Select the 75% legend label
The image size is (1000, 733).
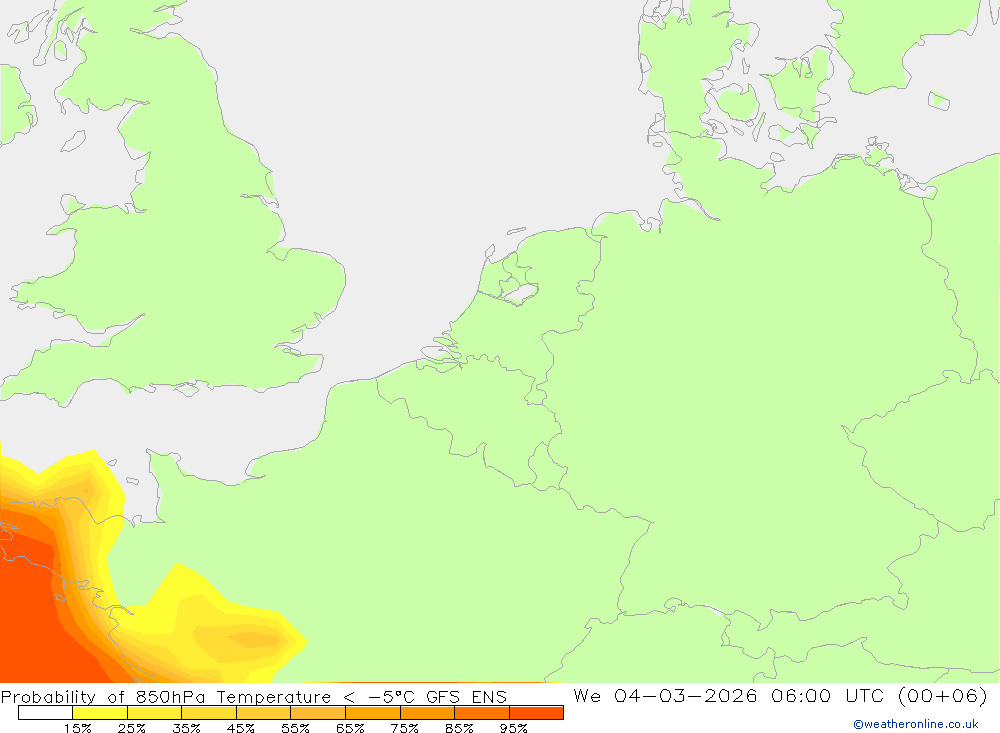[404, 728]
